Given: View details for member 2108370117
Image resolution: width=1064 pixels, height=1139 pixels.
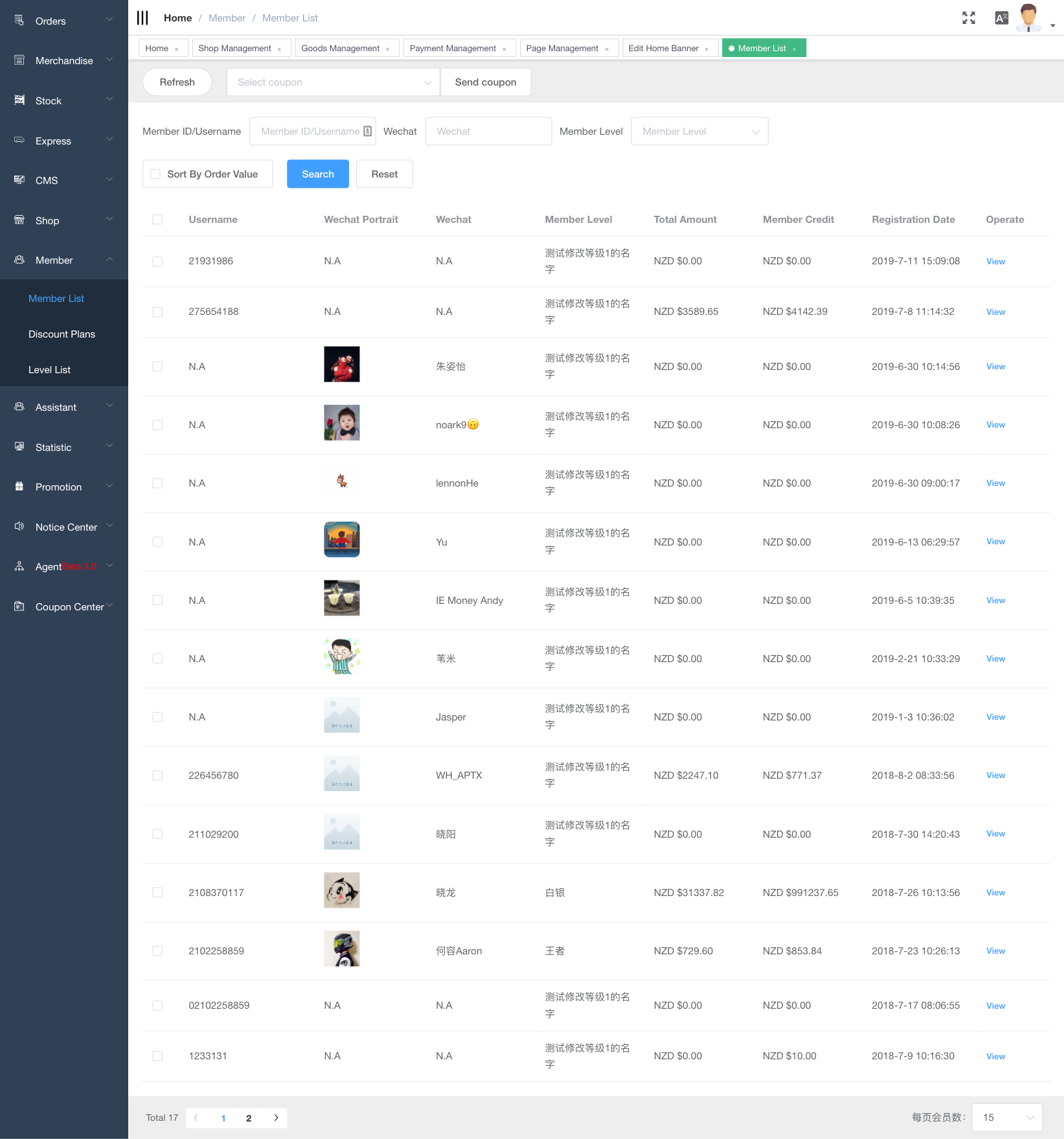Looking at the screenshot, I should pyautogui.click(x=995, y=893).
